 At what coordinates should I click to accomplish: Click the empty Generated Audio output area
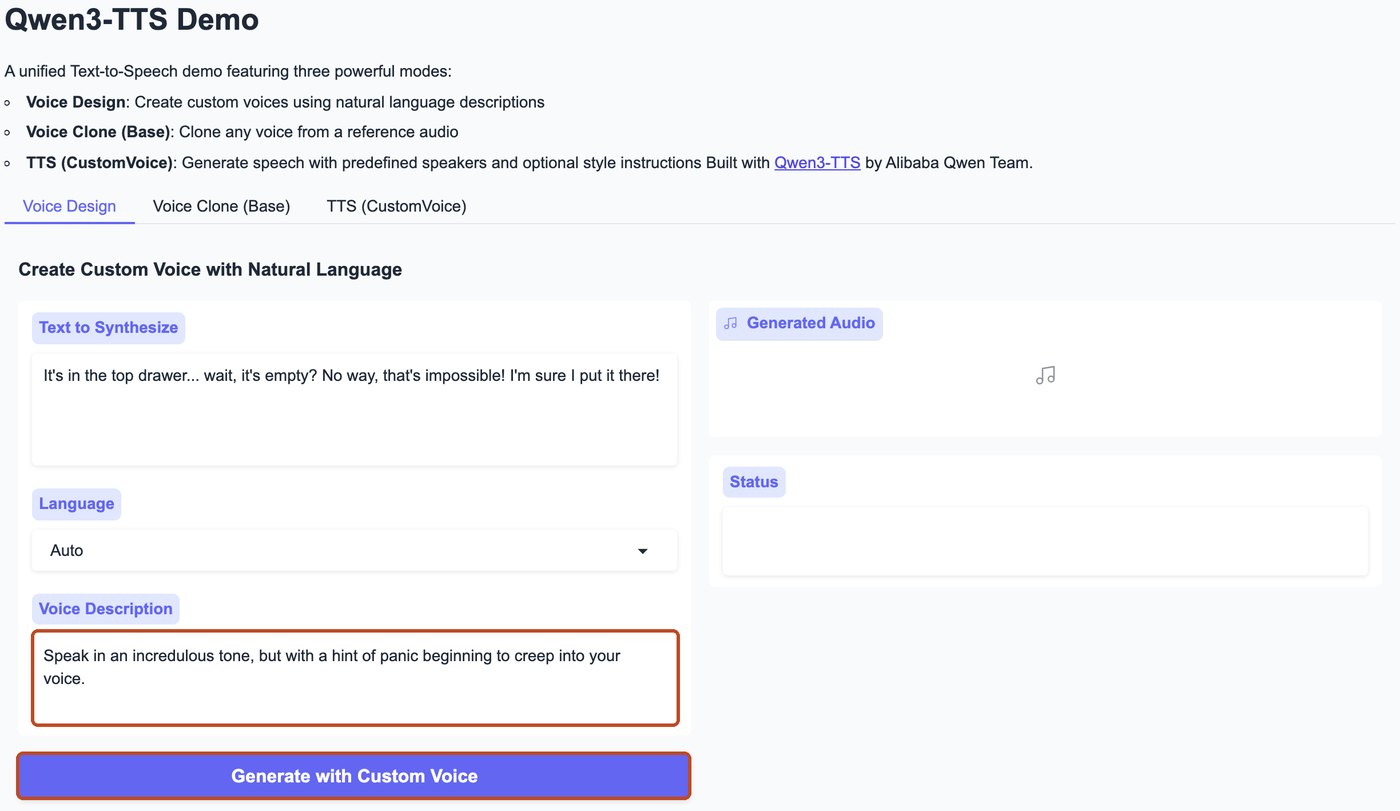pyautogui.click(x=1045, y=387)
